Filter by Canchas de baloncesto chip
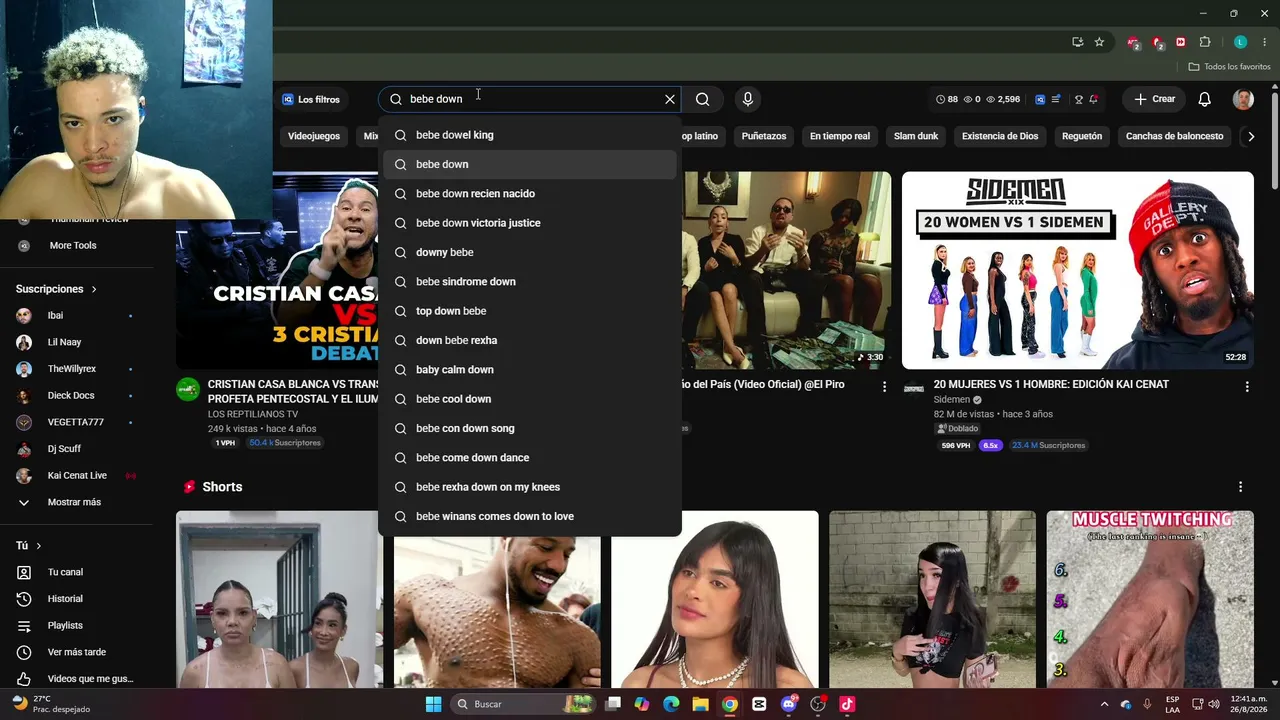1280x720 pixels. (1174, 136)
